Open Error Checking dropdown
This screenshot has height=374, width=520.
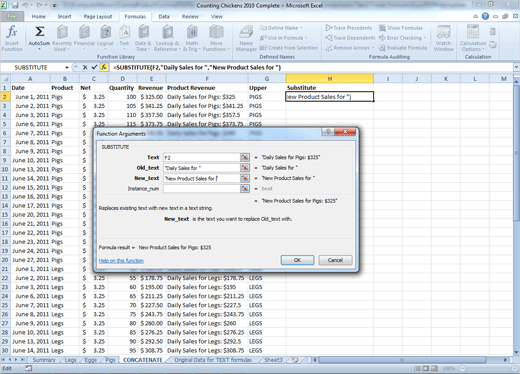point(403,38)
